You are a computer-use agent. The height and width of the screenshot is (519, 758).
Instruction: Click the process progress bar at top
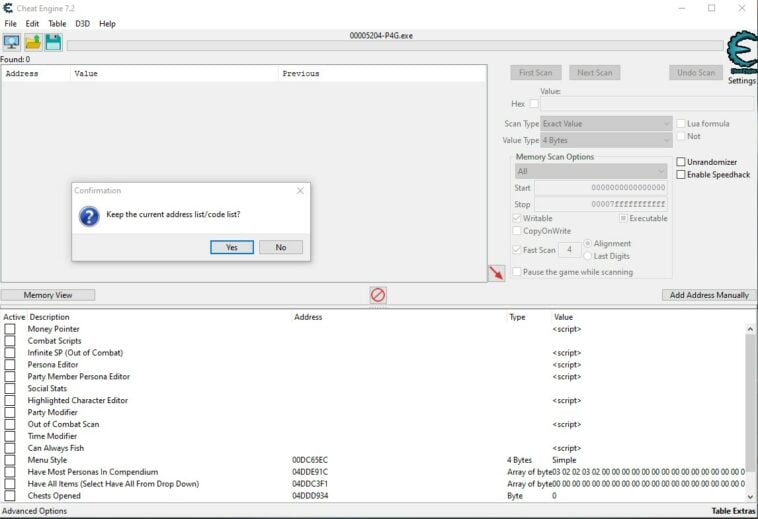tap(394, 46)
